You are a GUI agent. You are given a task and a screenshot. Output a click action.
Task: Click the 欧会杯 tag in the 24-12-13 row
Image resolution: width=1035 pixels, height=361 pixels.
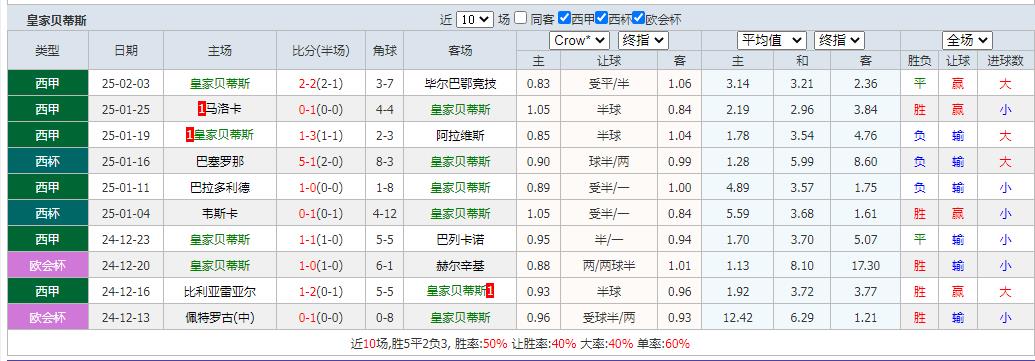tap(48, 317)
